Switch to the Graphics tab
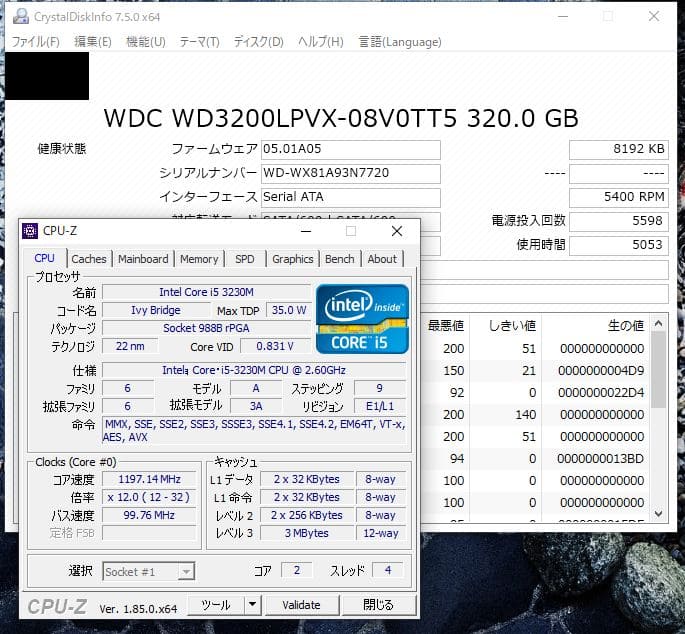This screenshot has height=634, width=685. tap(293, 259)
